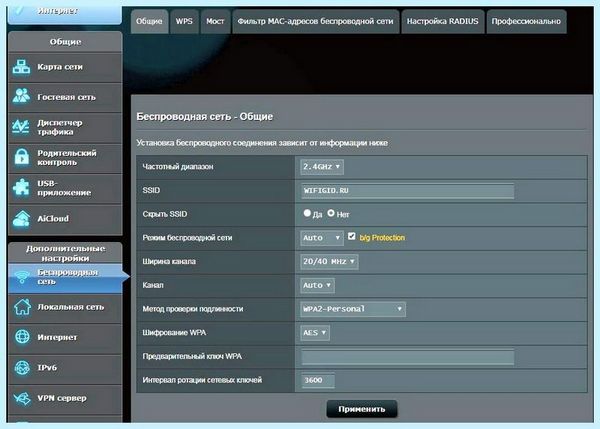
Task: Expand the WPA2-Personal authentication dropdown
Action: pyautogui.click(x=353, y=309)
